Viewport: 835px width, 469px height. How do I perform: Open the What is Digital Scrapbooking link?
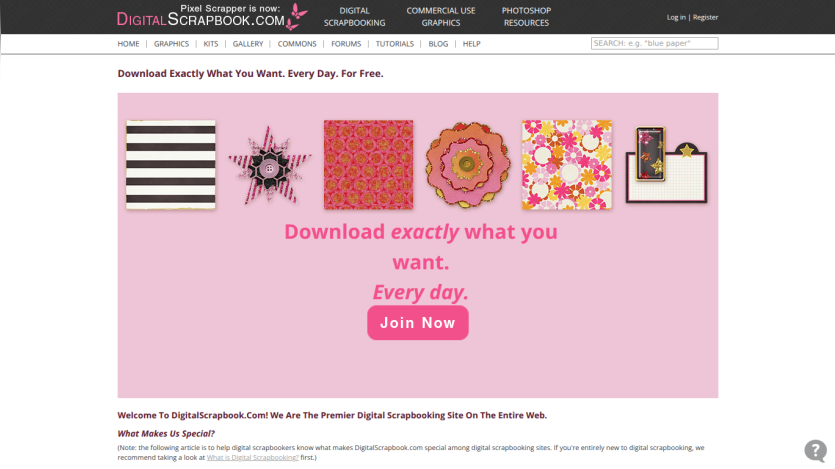(x=252, y=457)
